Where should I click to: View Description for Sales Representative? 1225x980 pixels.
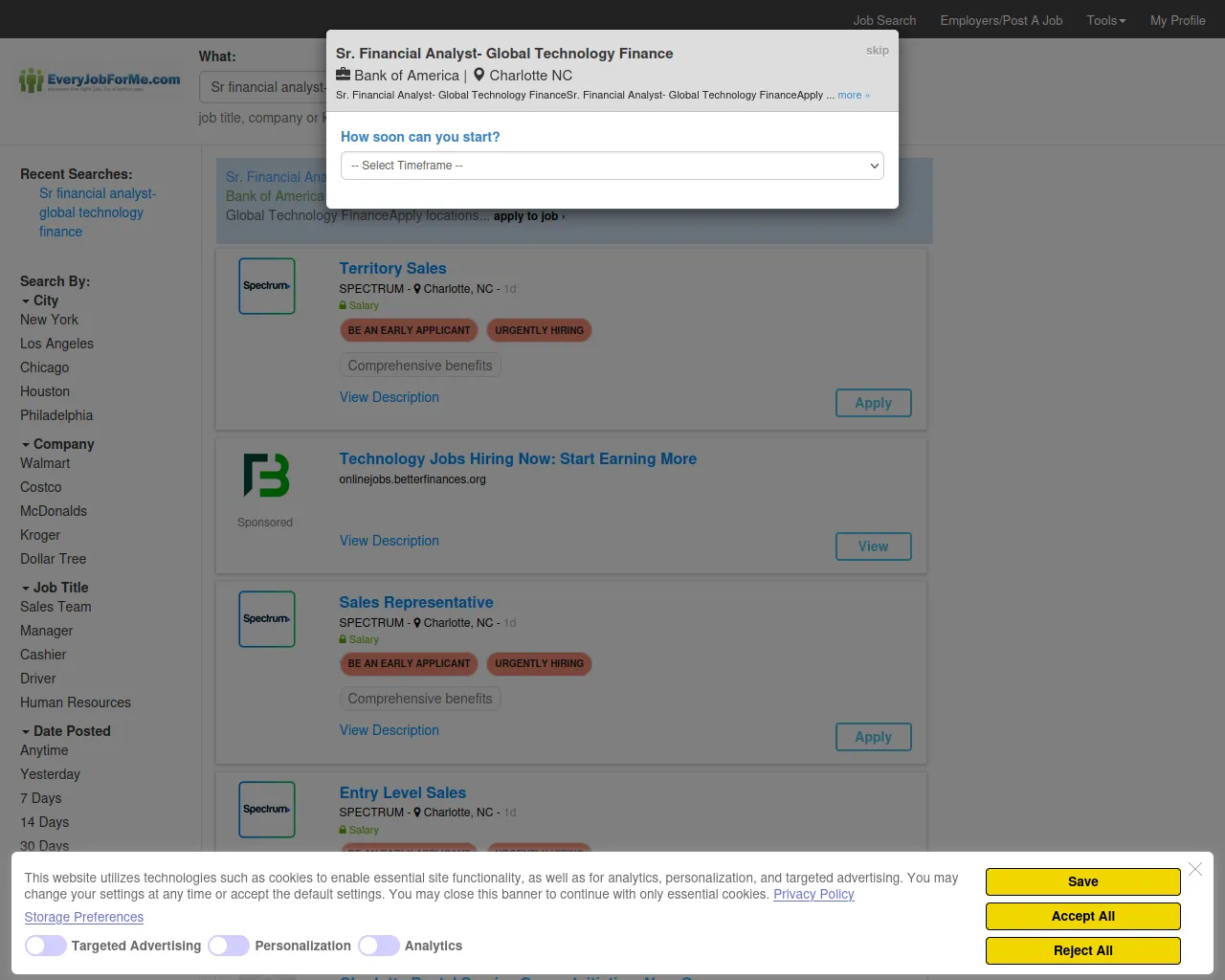click(x=390, y=730)
